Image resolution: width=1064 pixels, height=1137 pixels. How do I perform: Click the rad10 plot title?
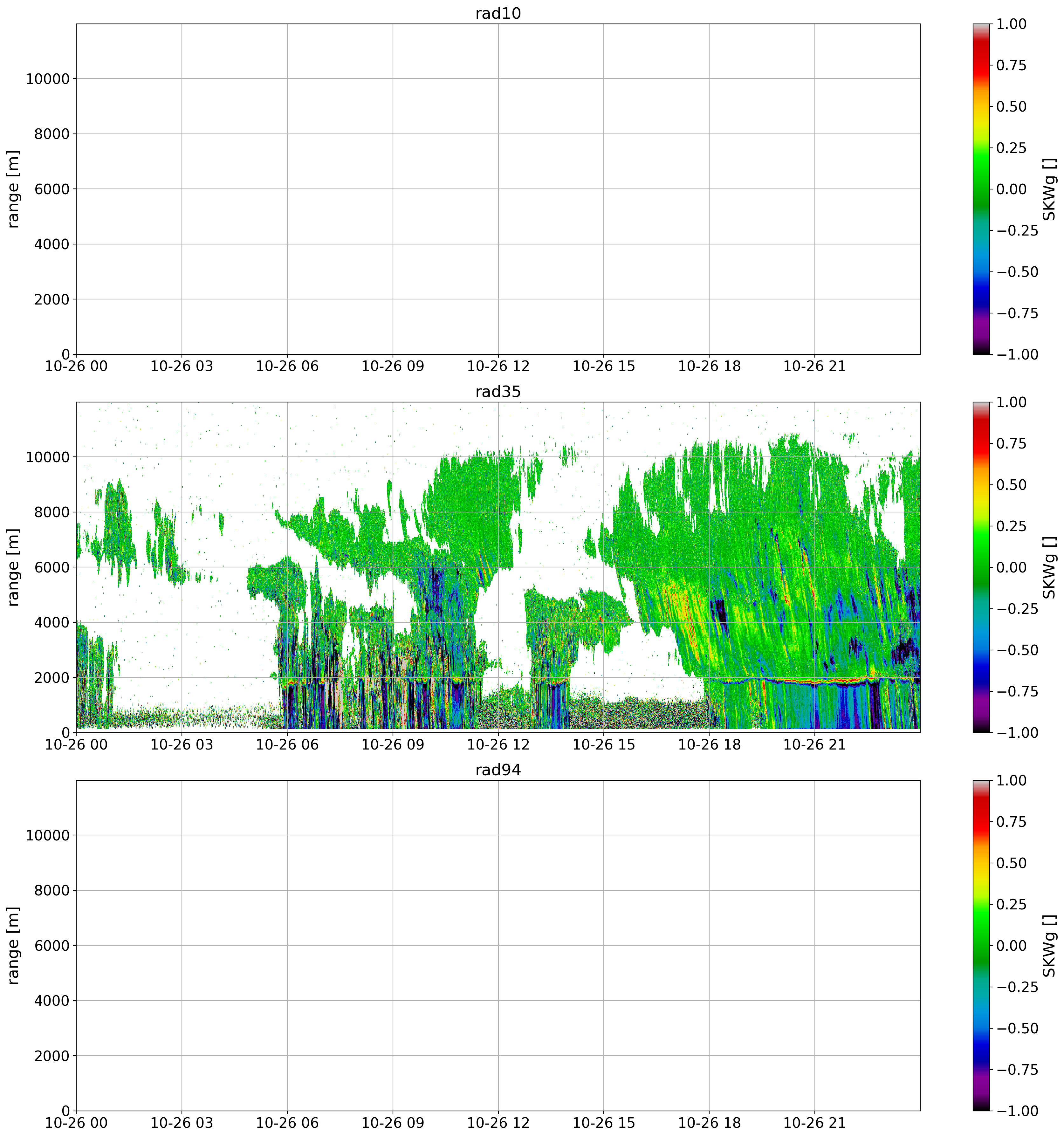point(498,14)
